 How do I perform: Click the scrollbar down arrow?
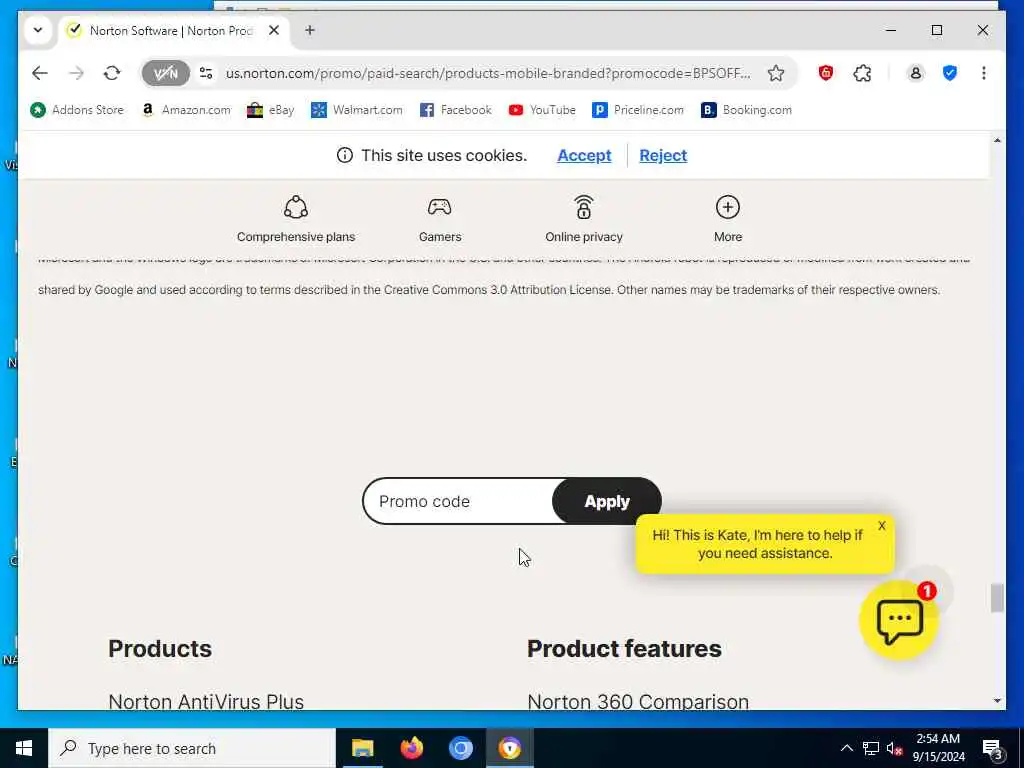[997, 701]
